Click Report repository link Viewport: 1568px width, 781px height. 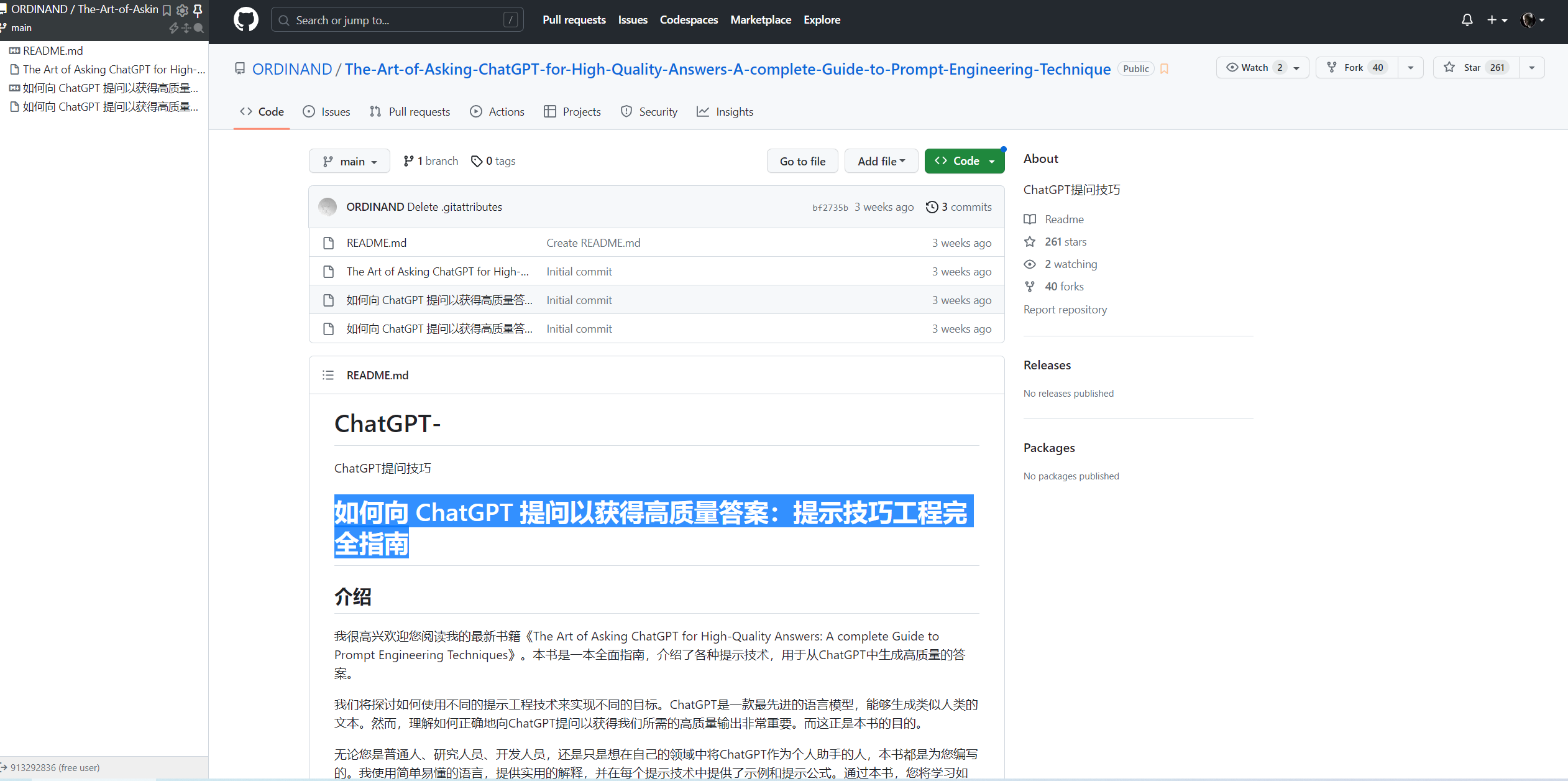pyautogui.click(x=1065, y=310)
